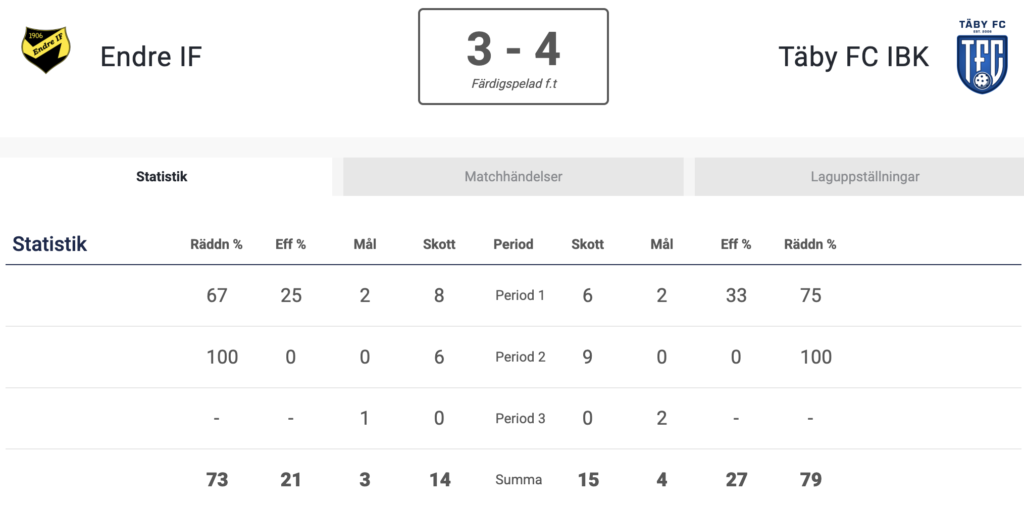Select the Period 1 row label
Screen dimensions: 1024x506
(x=520, y=295)
